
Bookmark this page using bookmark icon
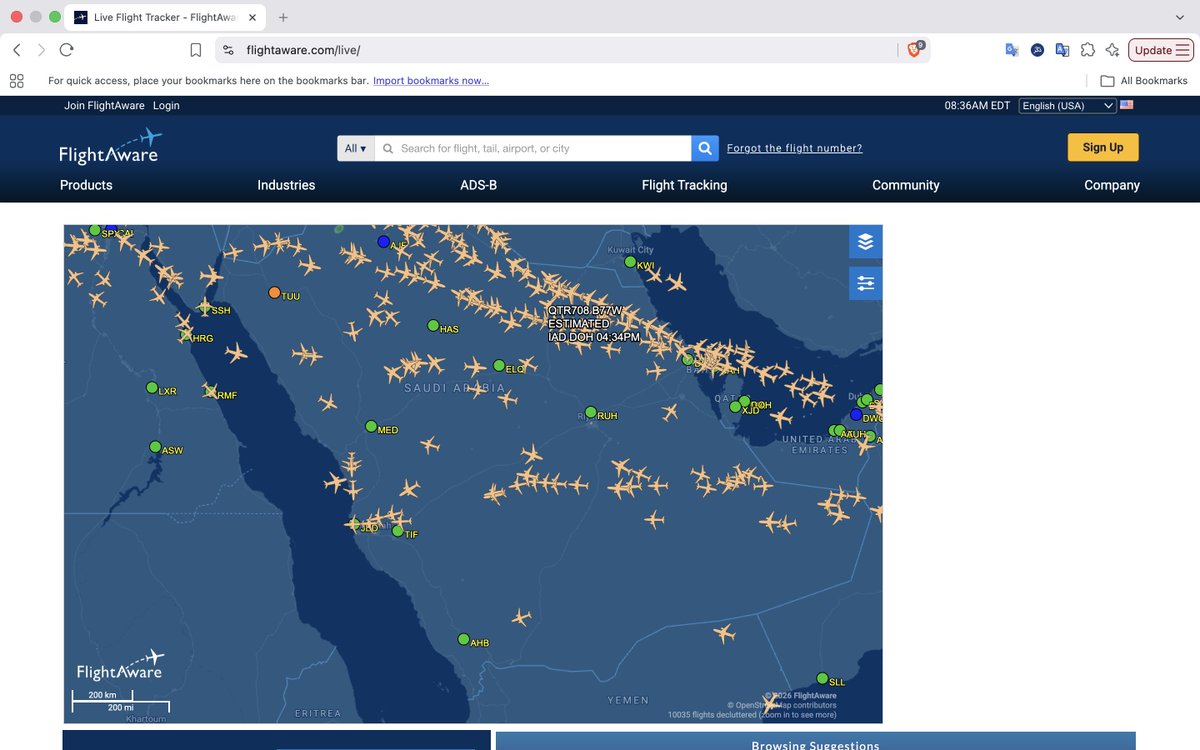coord(196,50)
